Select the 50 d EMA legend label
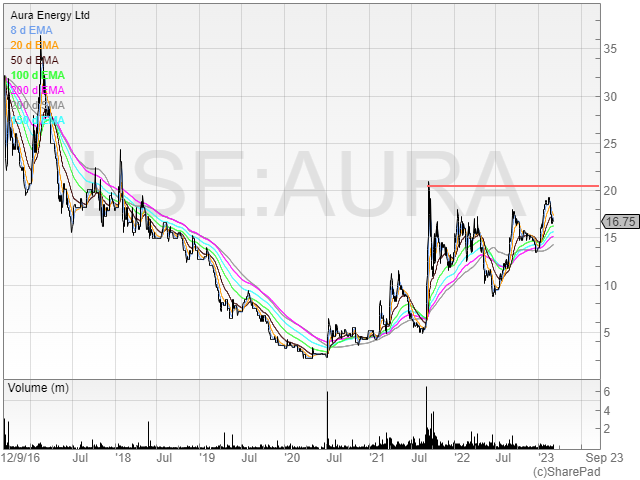This screenshot has width=640, height=480. tap(35, 60)
